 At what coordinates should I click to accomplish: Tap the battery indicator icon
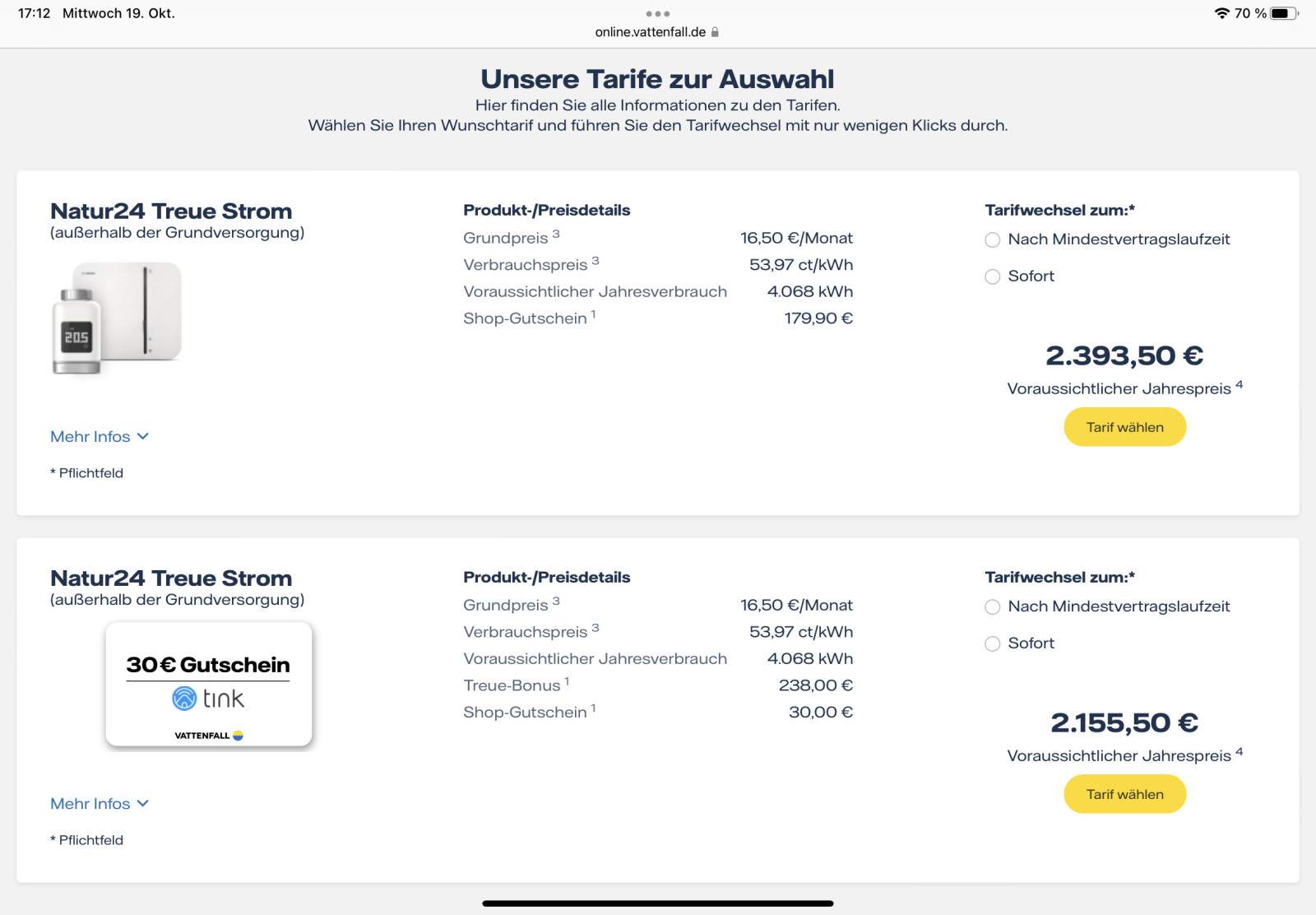(1282, 13)
